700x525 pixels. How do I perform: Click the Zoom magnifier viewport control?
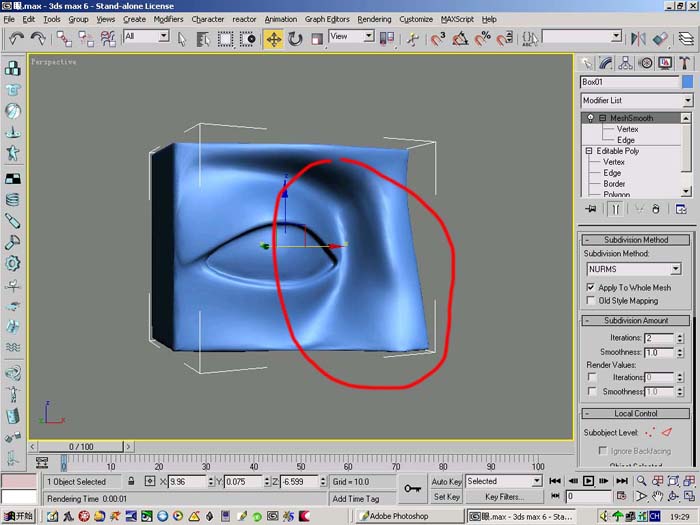642,481
